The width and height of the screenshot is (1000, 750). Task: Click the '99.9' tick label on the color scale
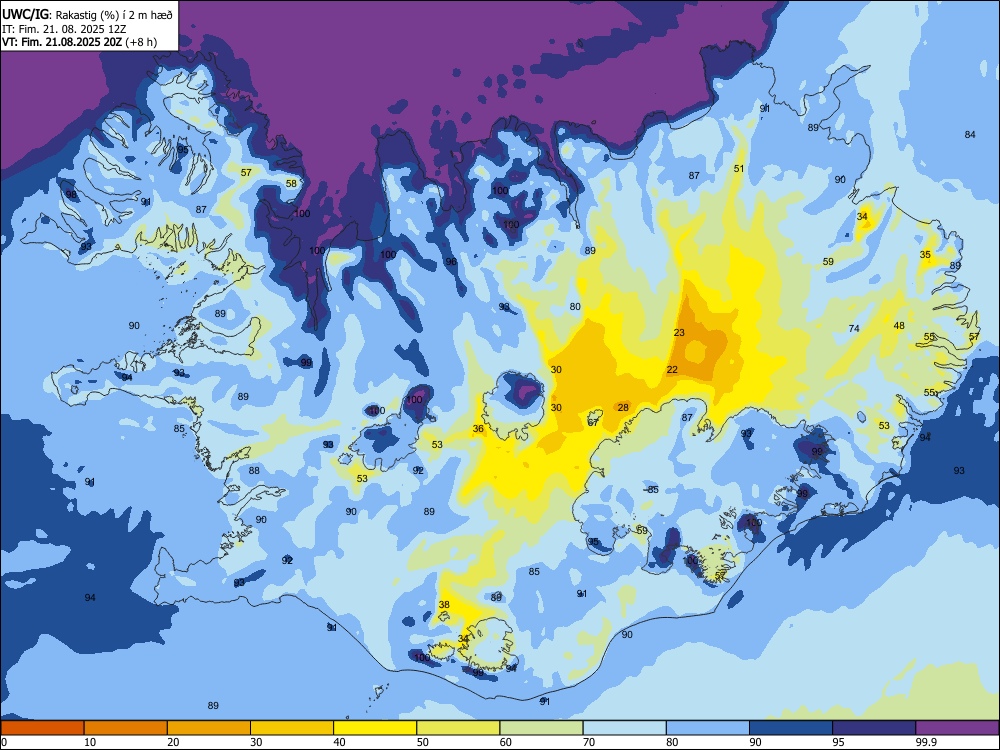pyautogui.click(x=925, y=742)
